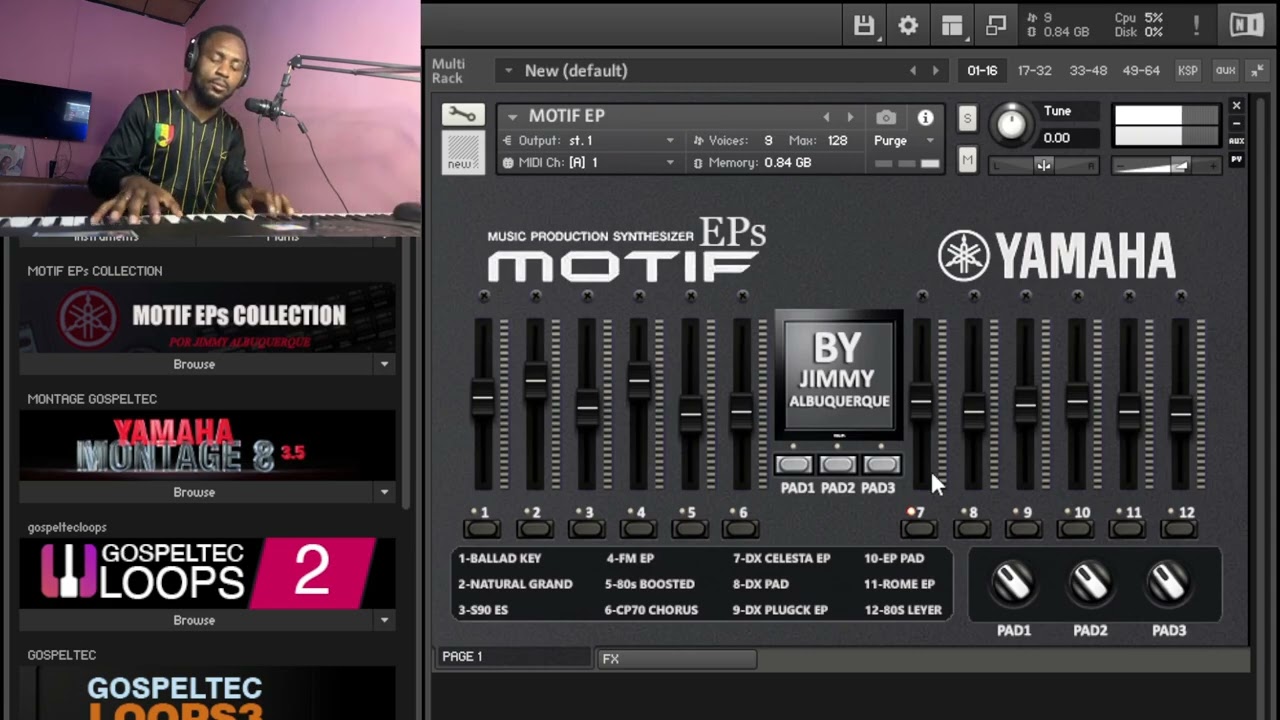Toggle sound button 1 Ballad Key

click(x=482, y=529)
